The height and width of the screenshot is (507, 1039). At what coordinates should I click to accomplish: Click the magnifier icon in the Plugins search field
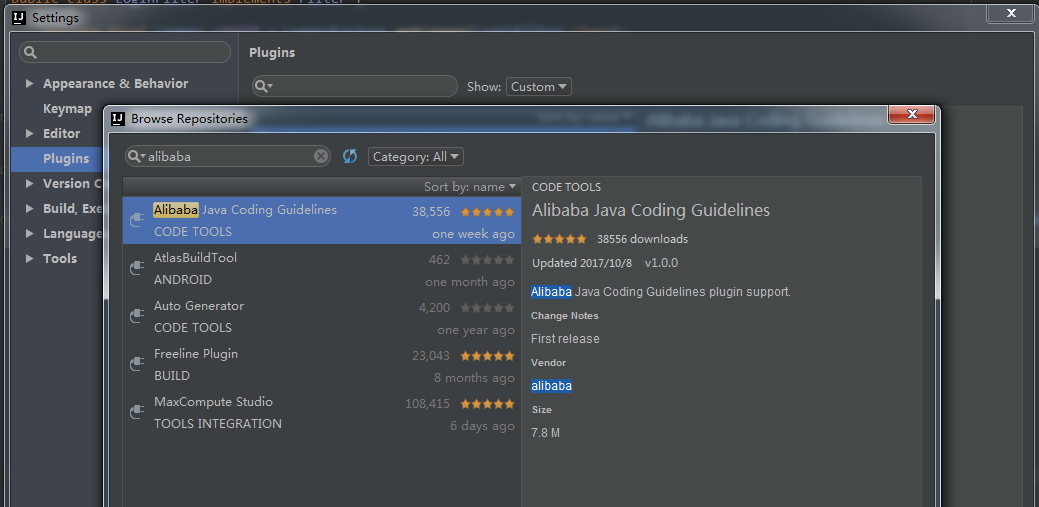(263, 86)
